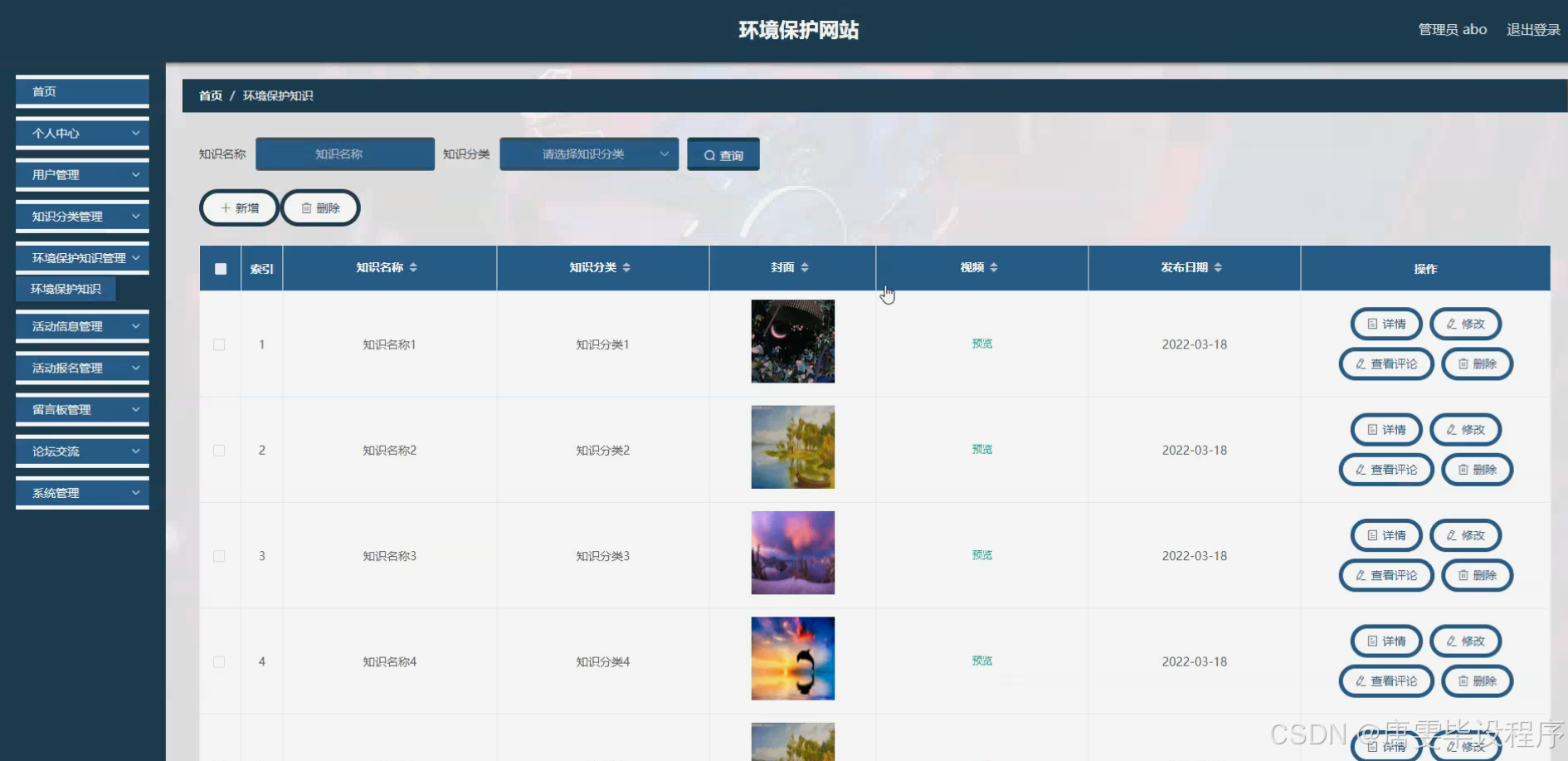Expand the 知识分类管理 sidebar menu
Image resolution: width=1568 pixels, height=761 pixels.
82,216
